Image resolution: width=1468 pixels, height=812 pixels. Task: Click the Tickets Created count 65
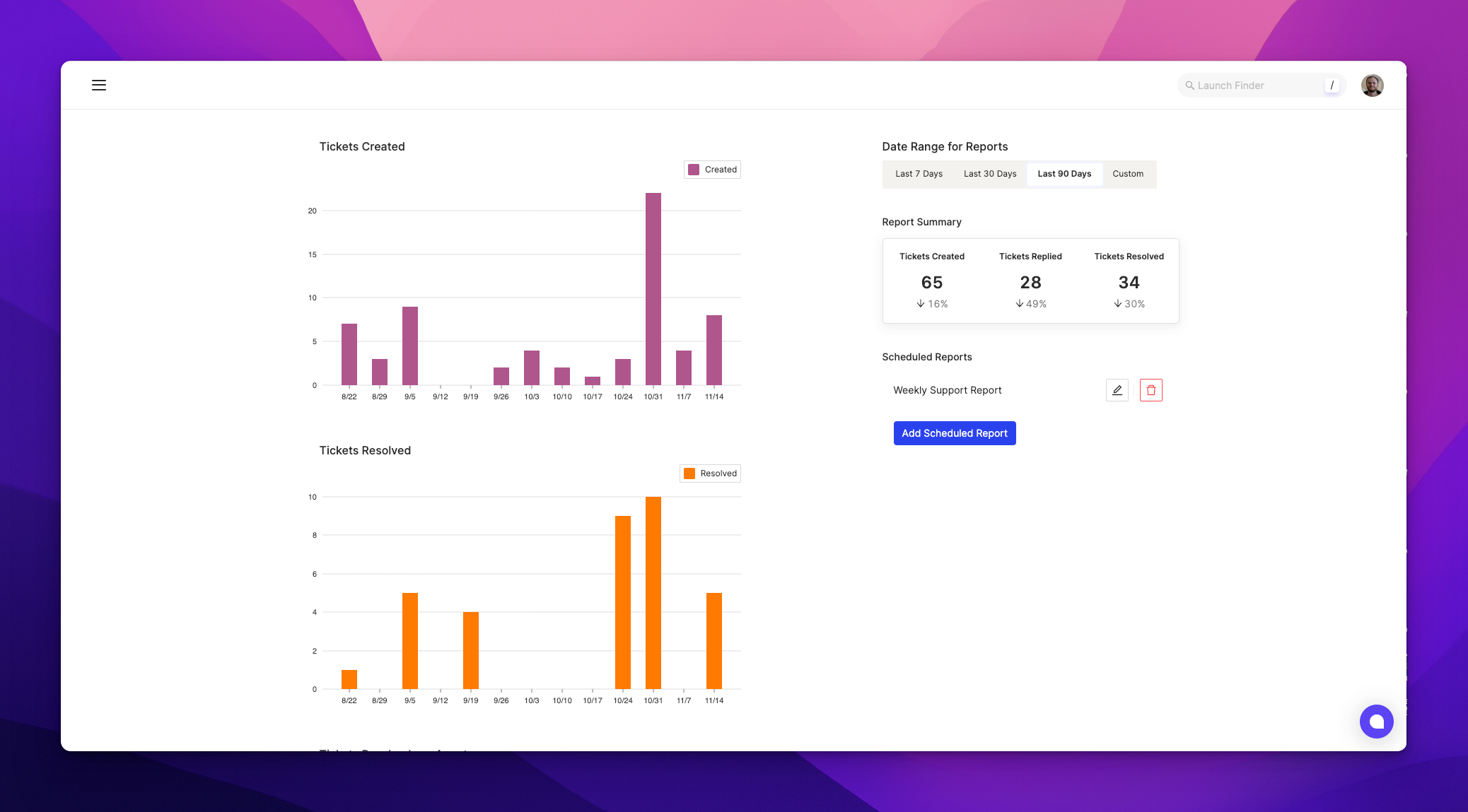(931, 283)
